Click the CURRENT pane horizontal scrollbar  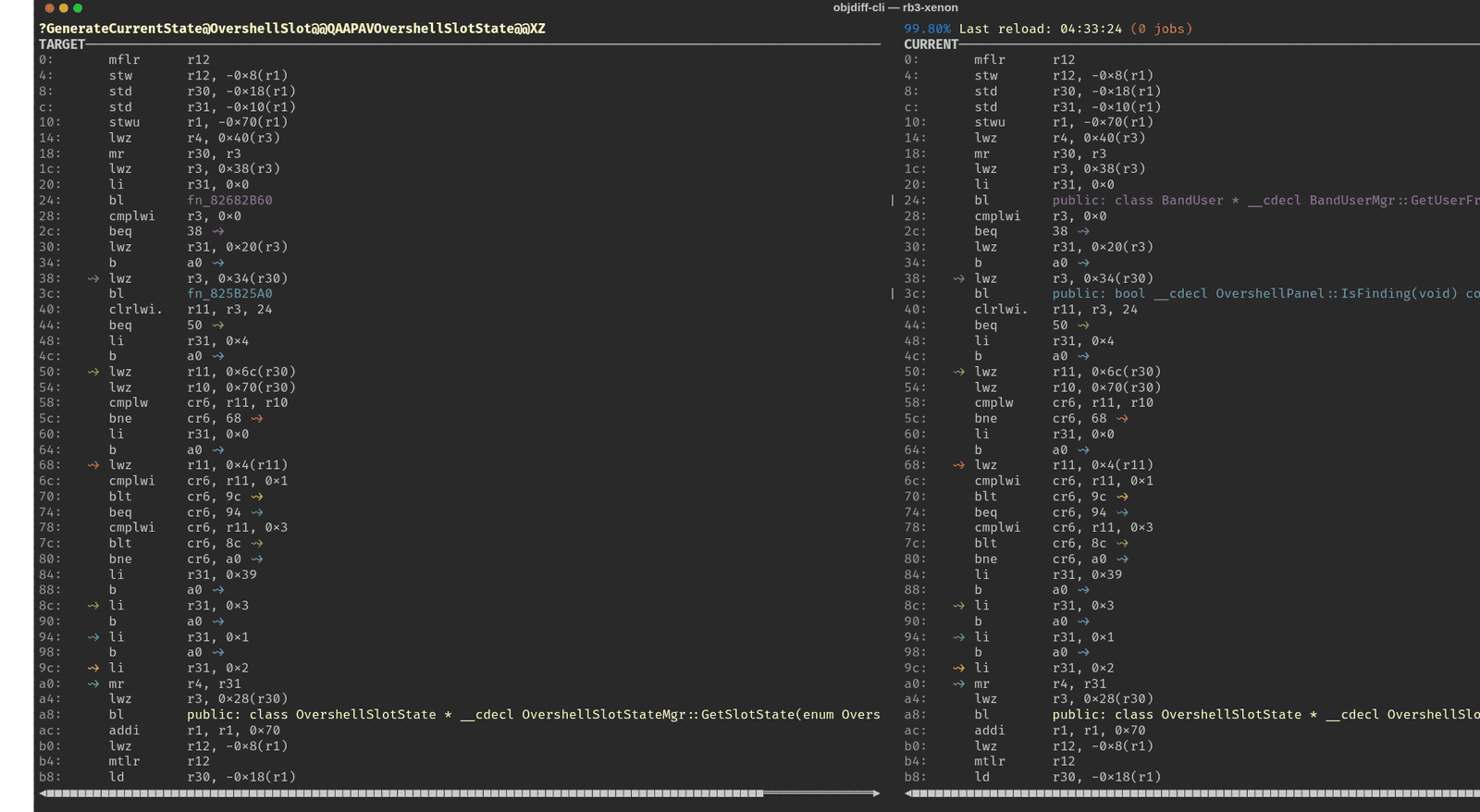tap(1192, 793)
